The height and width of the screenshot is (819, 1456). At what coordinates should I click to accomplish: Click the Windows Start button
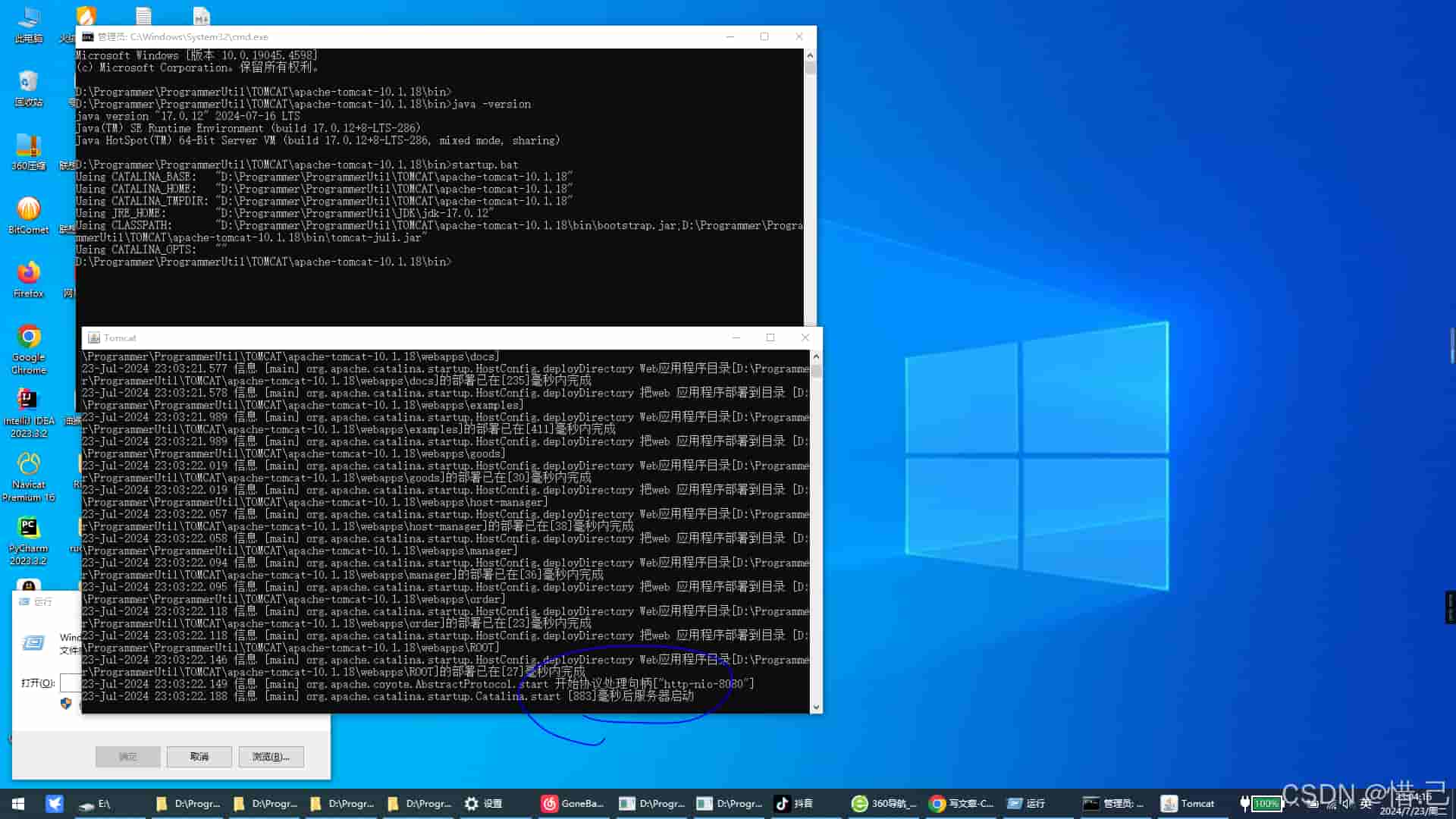click(x=18, y=803)
